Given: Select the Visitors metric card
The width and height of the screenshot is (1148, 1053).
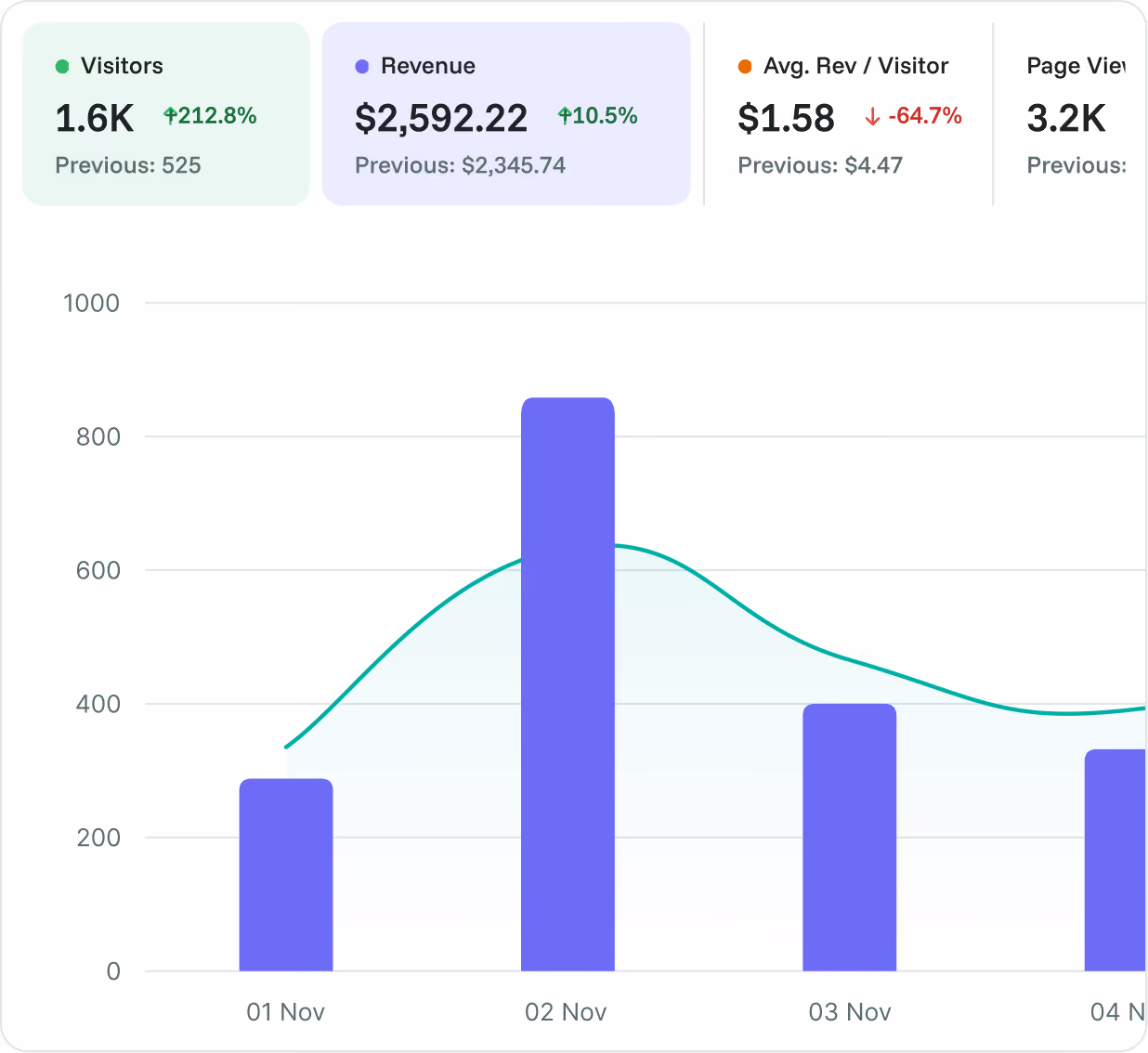Looking at the screenshot, I should [165, 114].
